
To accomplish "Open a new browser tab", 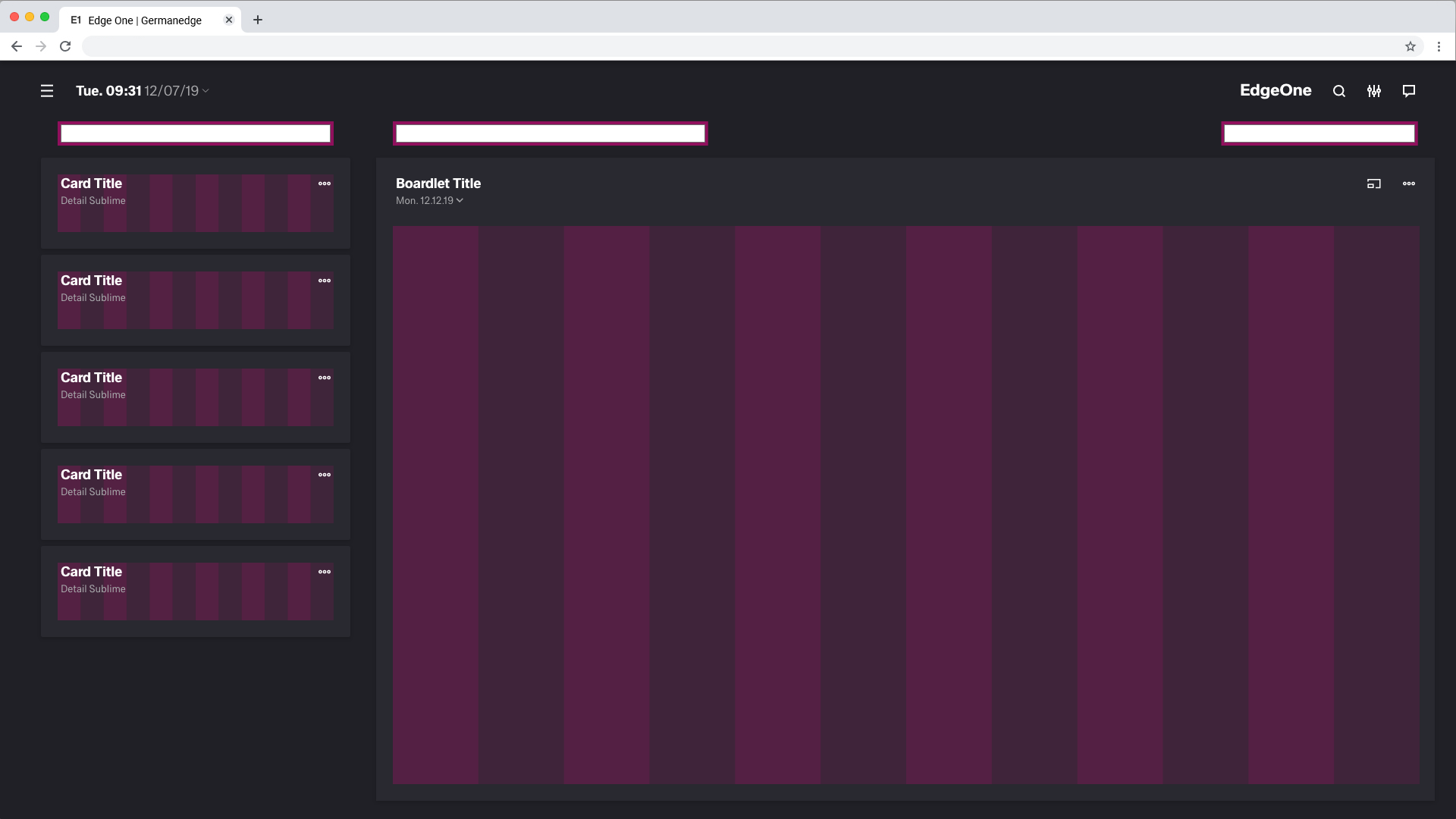I will [x=258, y=20].
